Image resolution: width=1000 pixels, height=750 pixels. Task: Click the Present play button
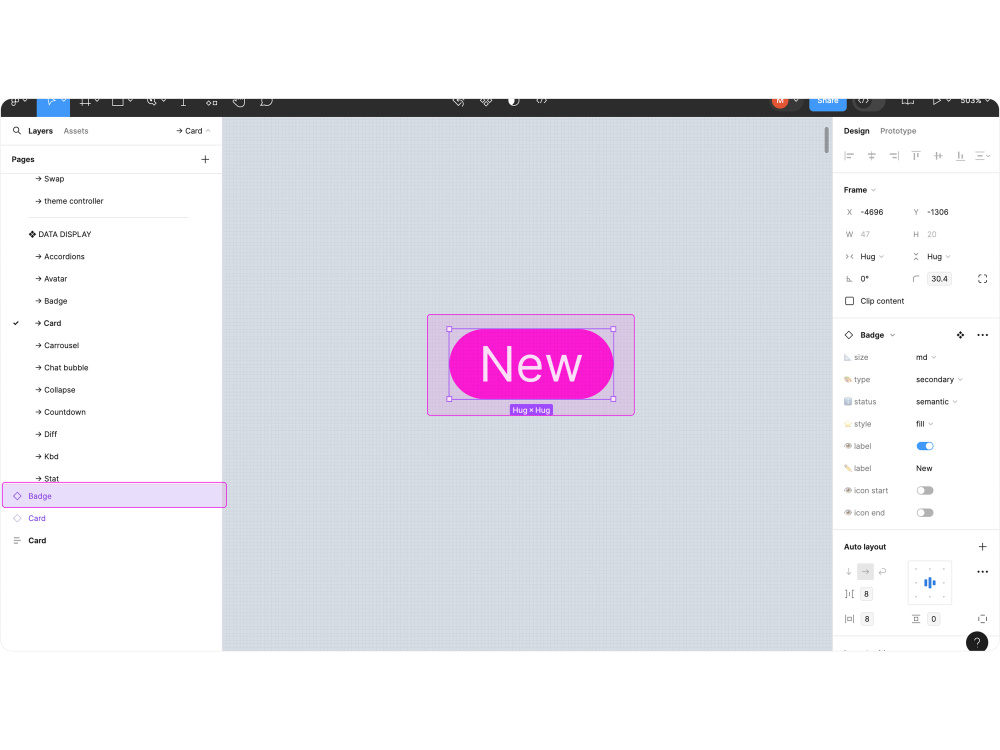[x=936, y=102]
